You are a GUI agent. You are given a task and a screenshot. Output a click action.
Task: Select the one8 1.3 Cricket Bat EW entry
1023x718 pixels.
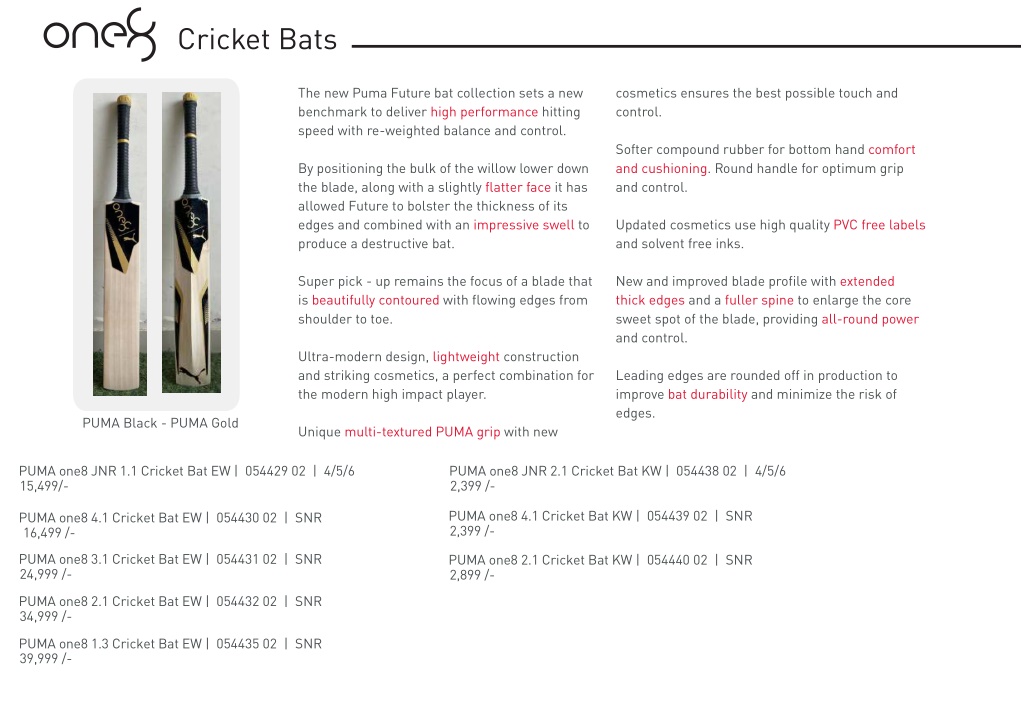point(170,651)
